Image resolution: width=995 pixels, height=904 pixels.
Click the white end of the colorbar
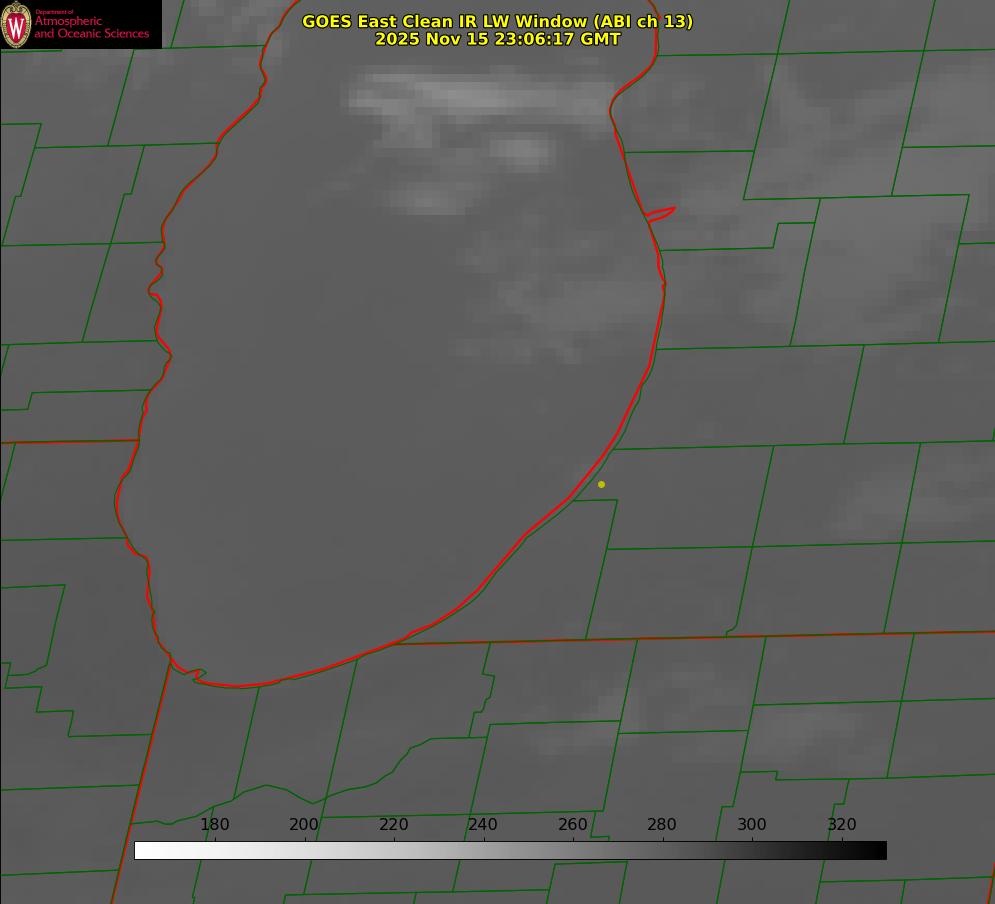tap(142, 851)
